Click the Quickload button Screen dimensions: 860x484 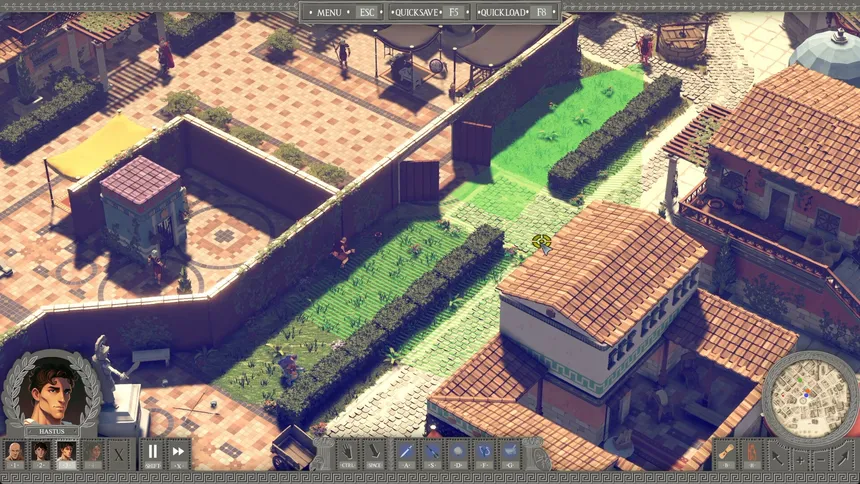(516, 12)
